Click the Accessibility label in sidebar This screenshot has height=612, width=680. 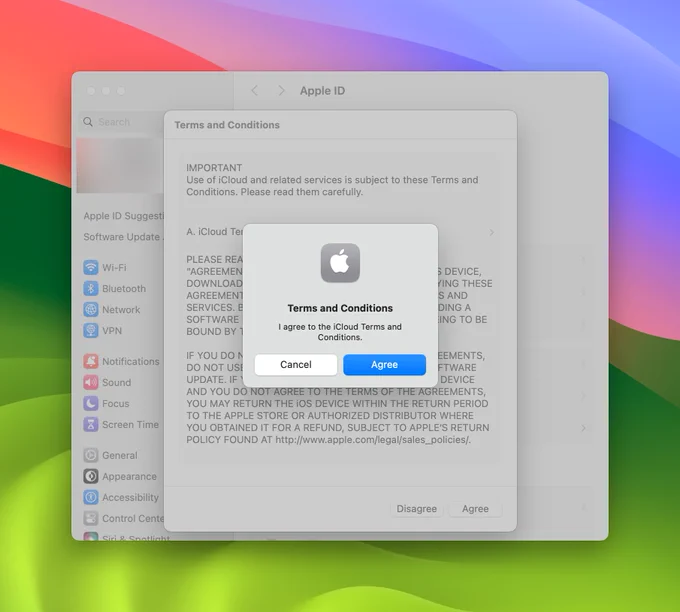click(131, 497)
